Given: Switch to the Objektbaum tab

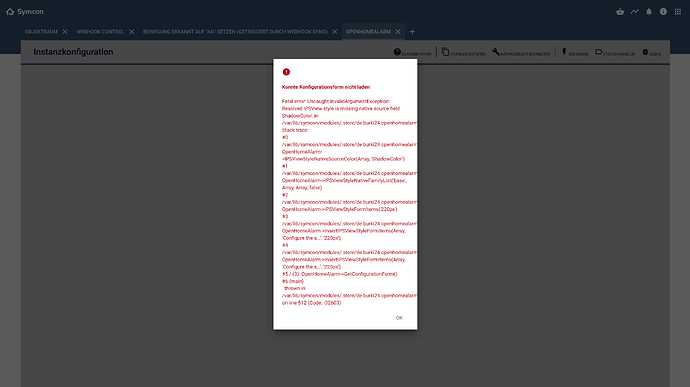Looking at the screenshot, I should (41, 32).
